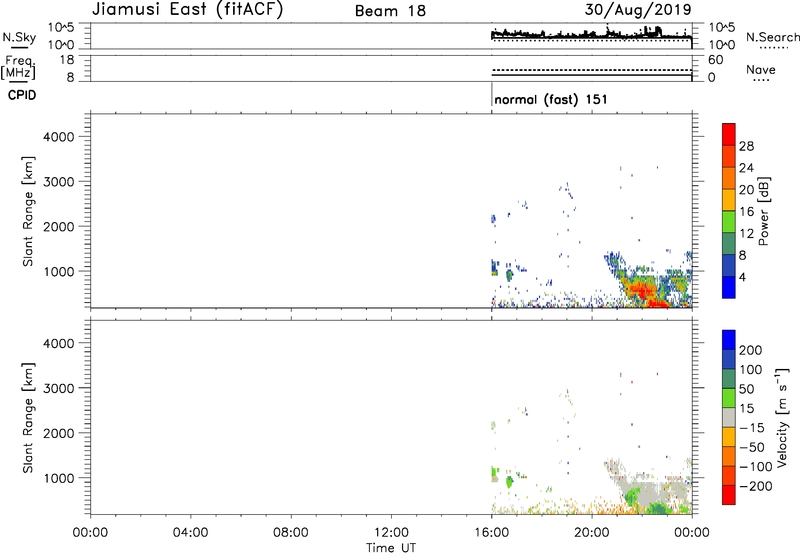This screenshot has height=554, width=800.
Task: Click the 'Jiamusi East (fitACF)' title text
Action: [x=187, y=9]
